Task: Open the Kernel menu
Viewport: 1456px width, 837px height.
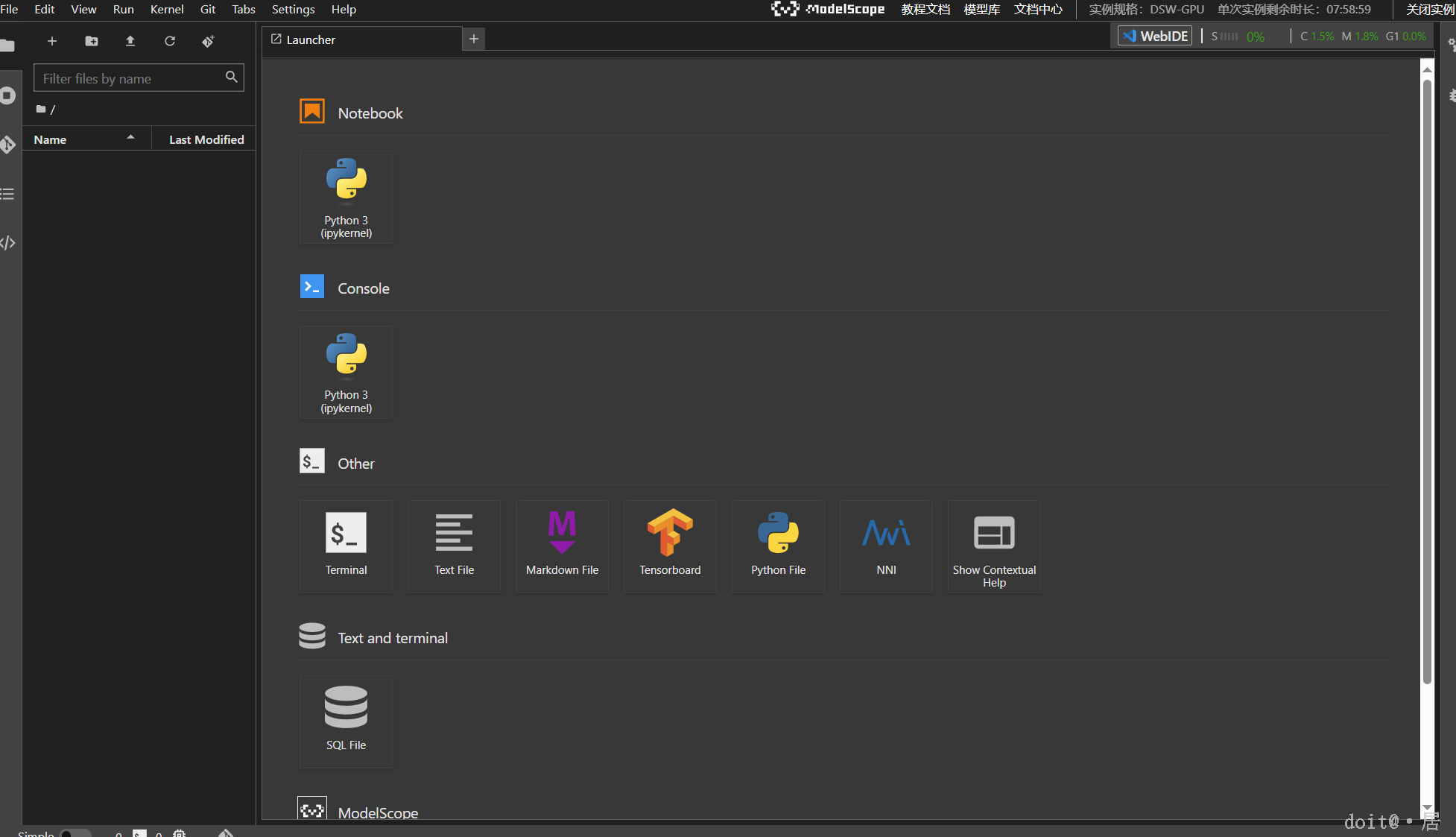Action: pyautogui.click(x=167, y=9)
